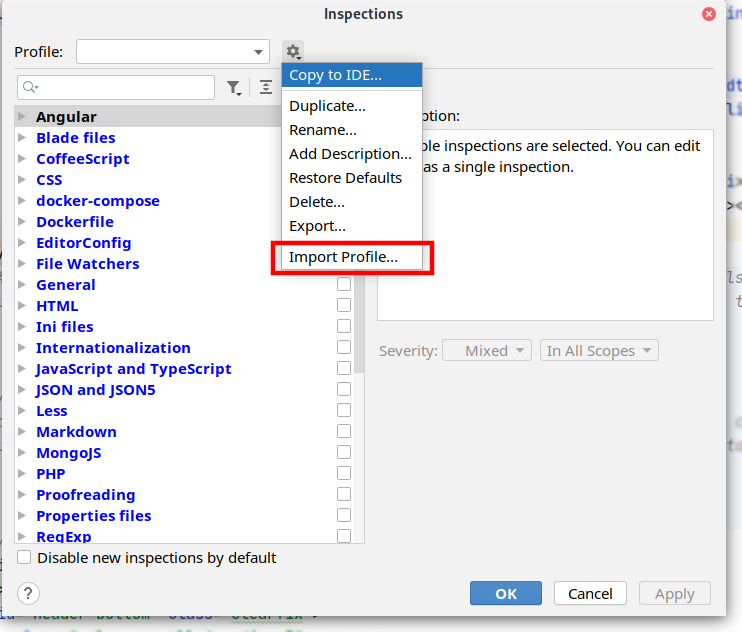Expand the JavaScript and TypeScript group
Image resolution: width=742 pixels, height=632 pixels.
point(23,369)
